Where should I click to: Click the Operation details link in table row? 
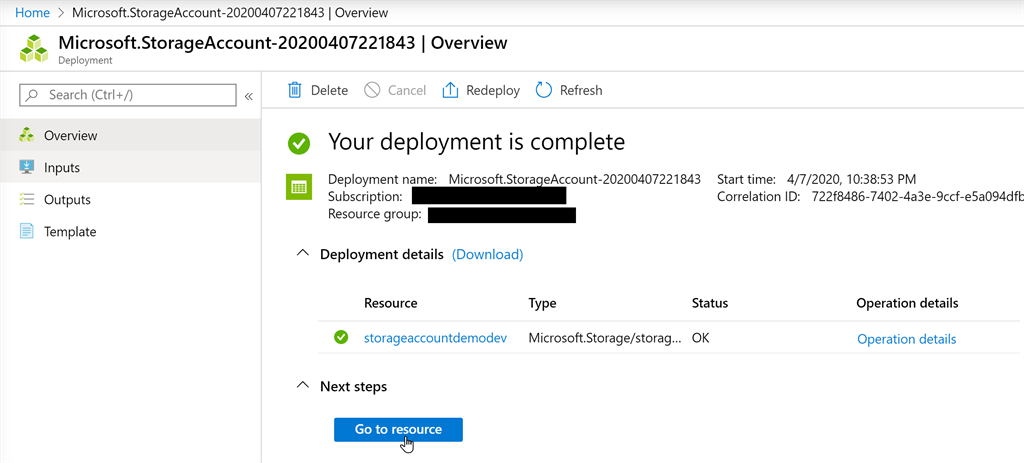pos(906,339)
